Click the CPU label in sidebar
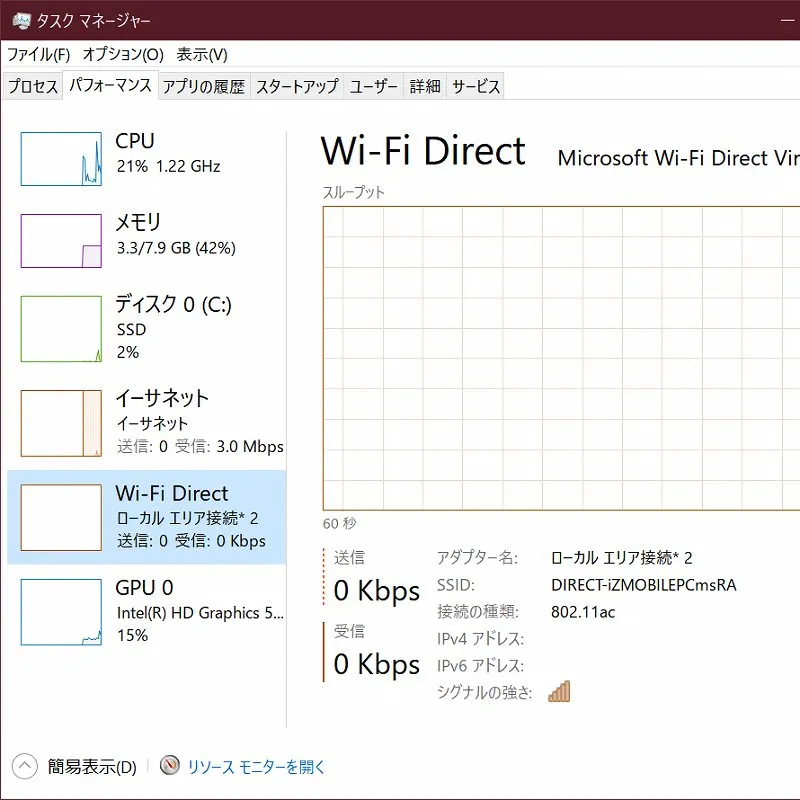Viewport: 800px width, 800px height. [135, 141]
